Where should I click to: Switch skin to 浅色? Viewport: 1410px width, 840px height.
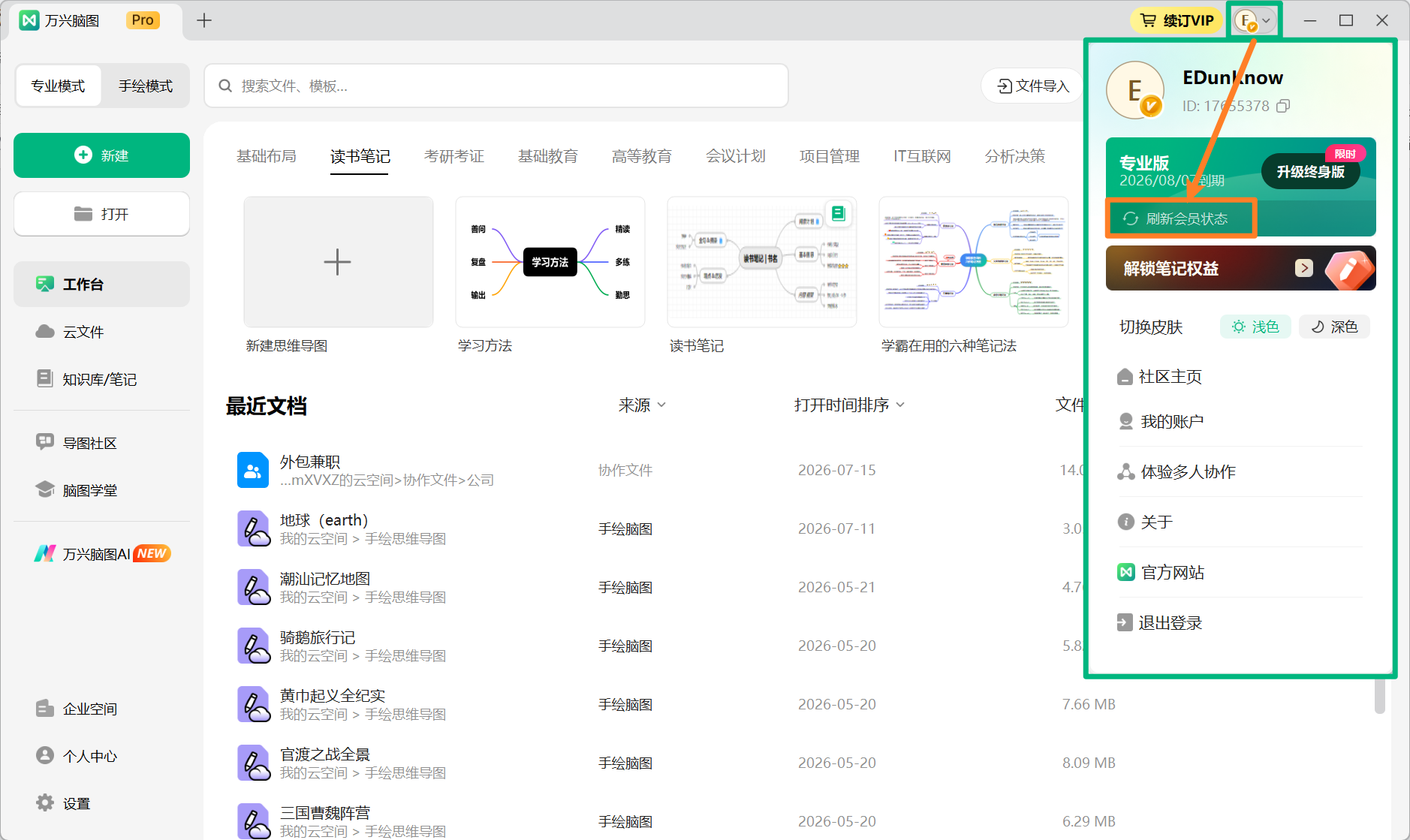coord(1255,327)
